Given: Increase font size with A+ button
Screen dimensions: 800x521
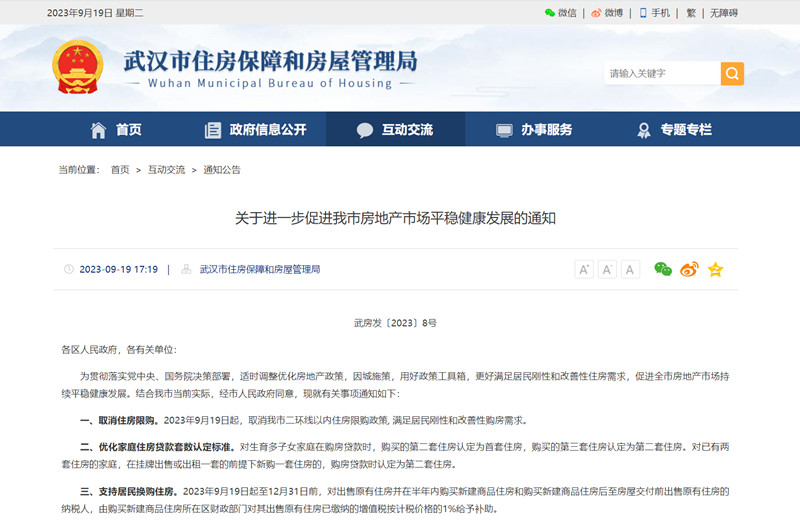Looking at the screenshot, I should click(x=584, y=269).
